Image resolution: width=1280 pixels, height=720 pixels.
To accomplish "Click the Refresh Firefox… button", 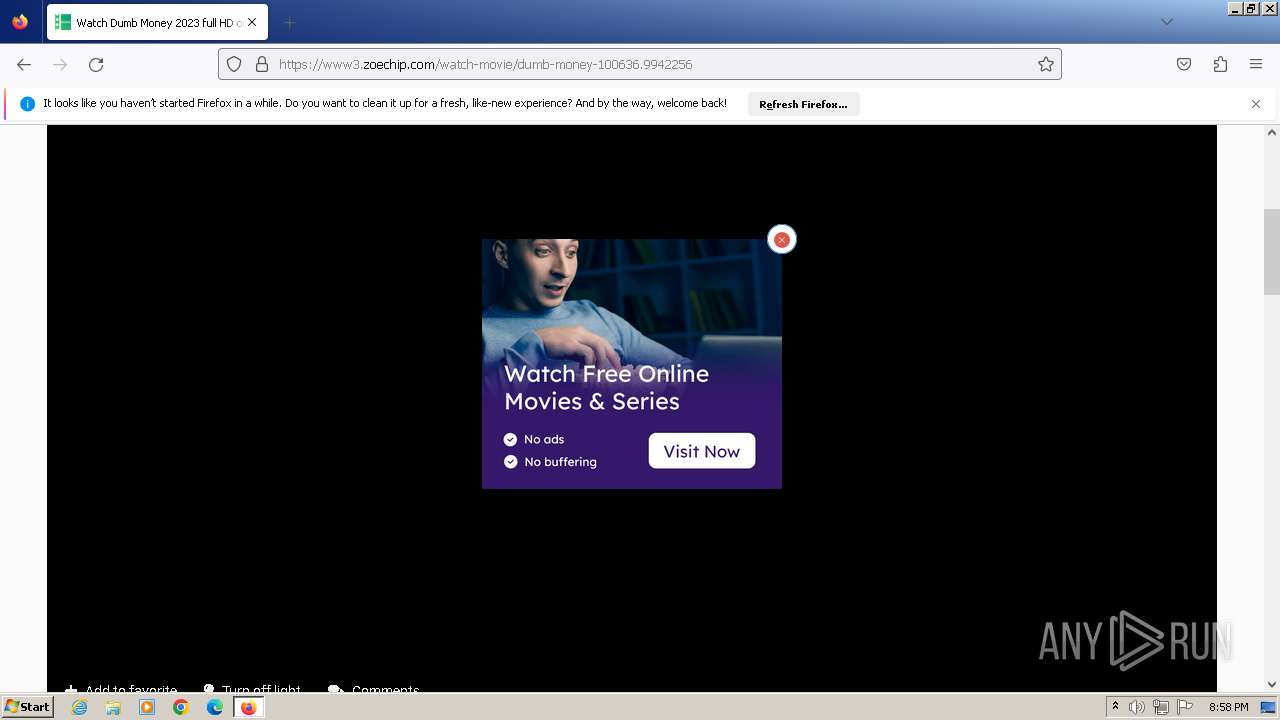I will pos(803,104).
